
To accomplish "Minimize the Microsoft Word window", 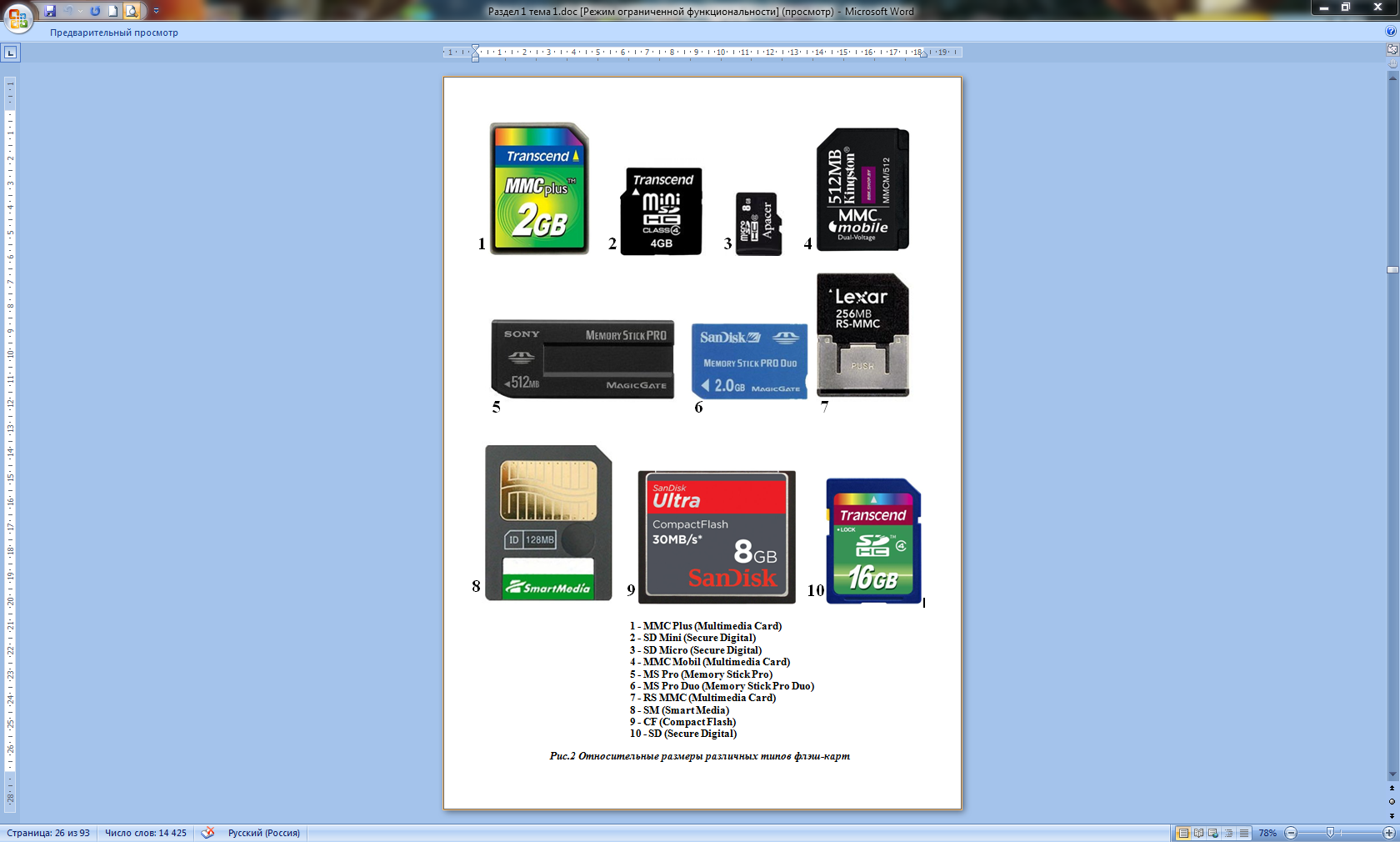I will (x=1323, y=8).
